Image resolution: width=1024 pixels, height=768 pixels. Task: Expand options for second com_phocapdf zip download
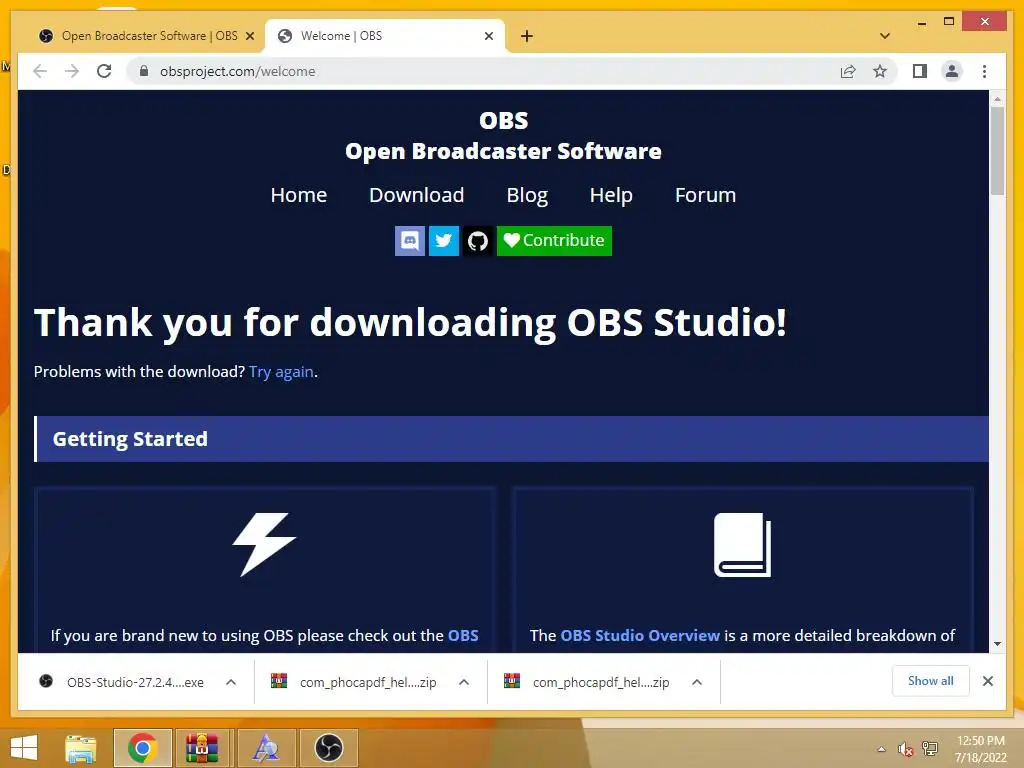pyautogui.click(x=697, y=682)
